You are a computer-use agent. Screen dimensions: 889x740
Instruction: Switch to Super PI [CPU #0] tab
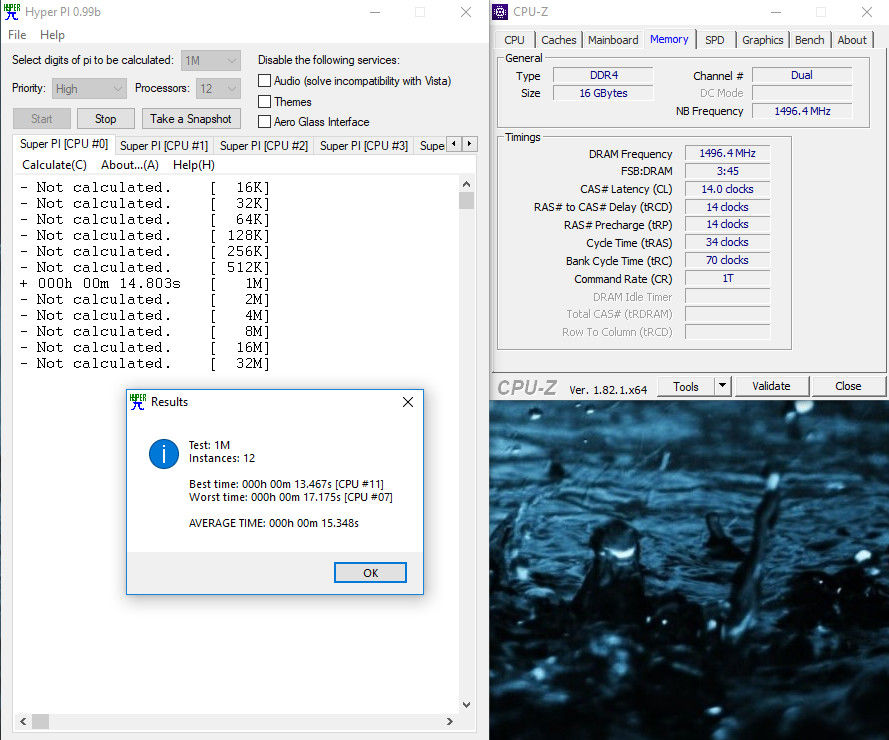tap(64, 144)
